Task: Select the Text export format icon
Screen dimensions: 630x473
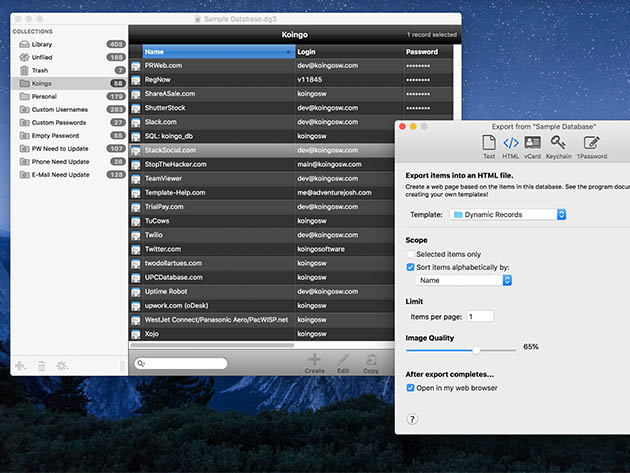Action: [489, 147]
